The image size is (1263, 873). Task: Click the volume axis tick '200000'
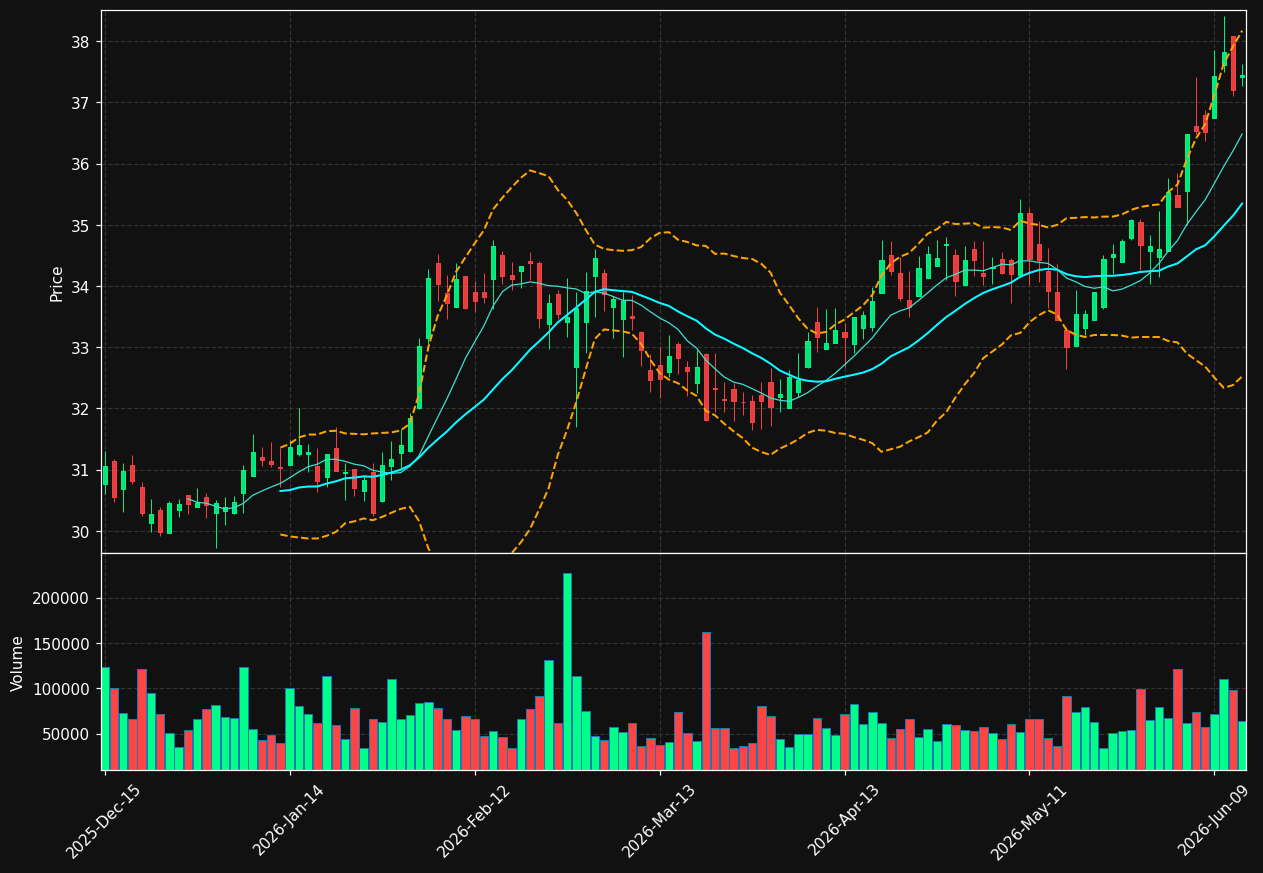[x=62, y=599]
